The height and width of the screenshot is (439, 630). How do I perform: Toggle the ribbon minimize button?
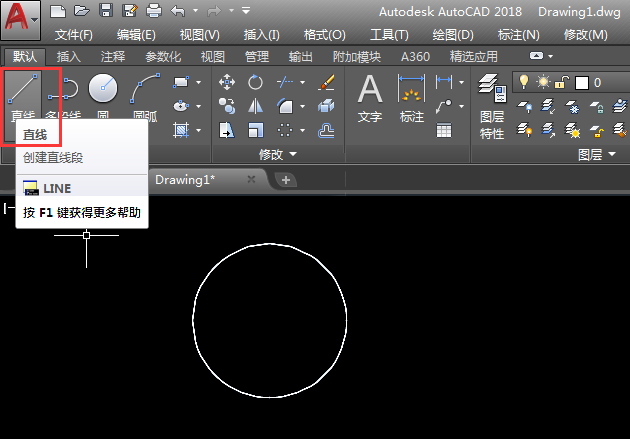point(536,56)
